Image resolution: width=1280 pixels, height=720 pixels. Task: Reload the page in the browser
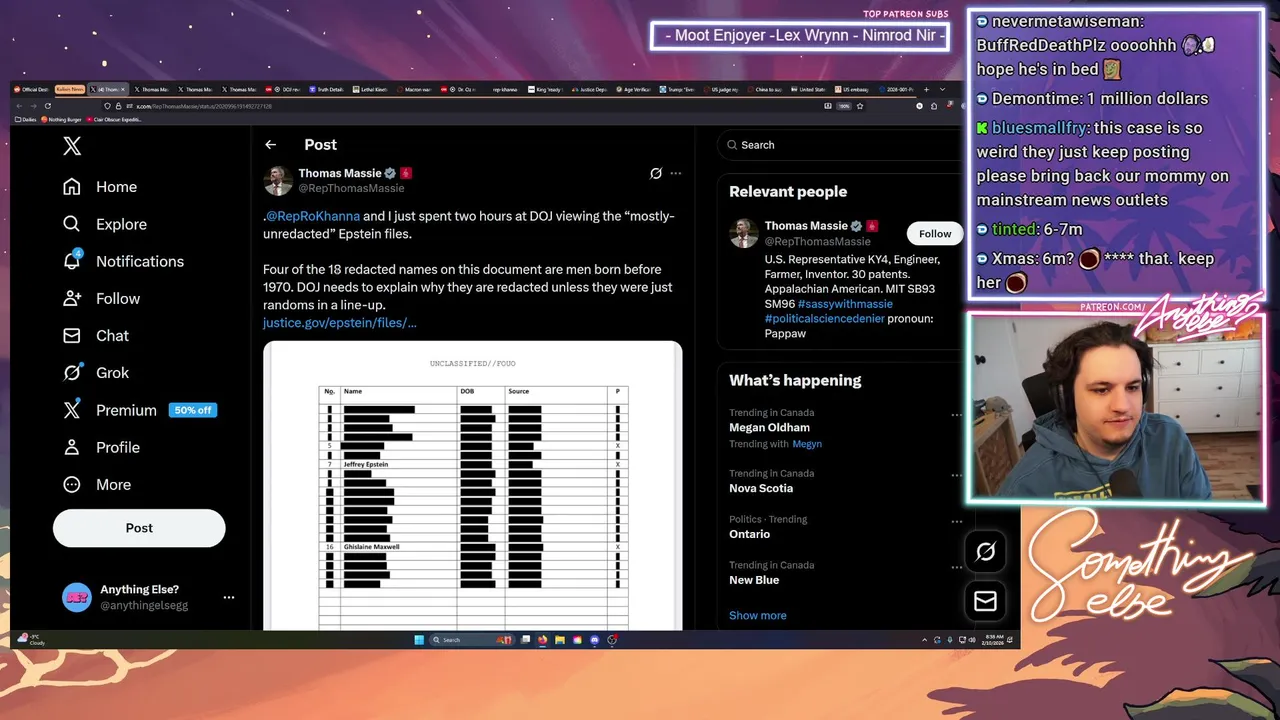tap(47, 106)
